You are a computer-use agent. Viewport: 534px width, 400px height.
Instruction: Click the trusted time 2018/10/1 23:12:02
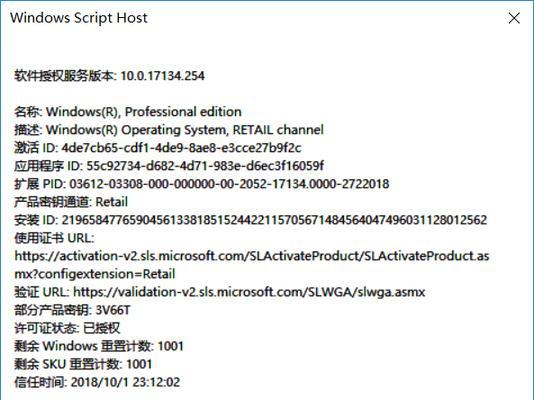[125, 382]
